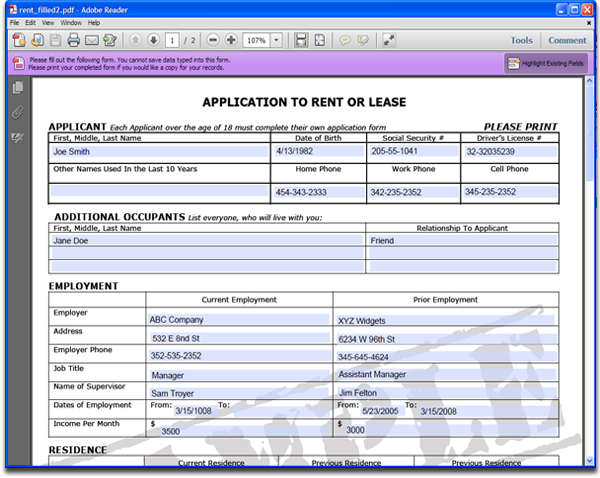Click the Open file toolbar icon

pos(37,40)
